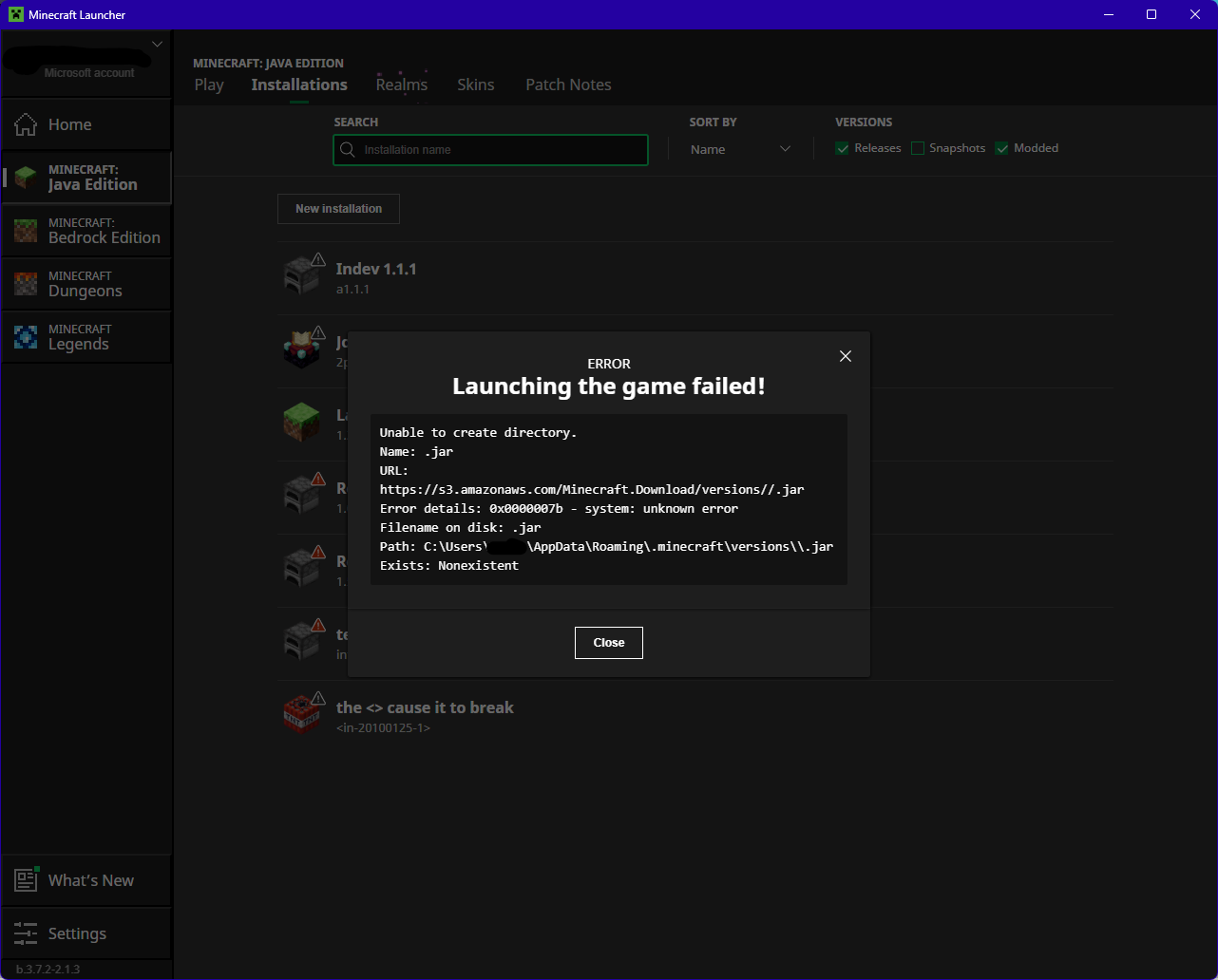Screen dimensions: 1218x980
Task: Click the TNT icon of the <> installation
Action: click(x=300, y=715)
